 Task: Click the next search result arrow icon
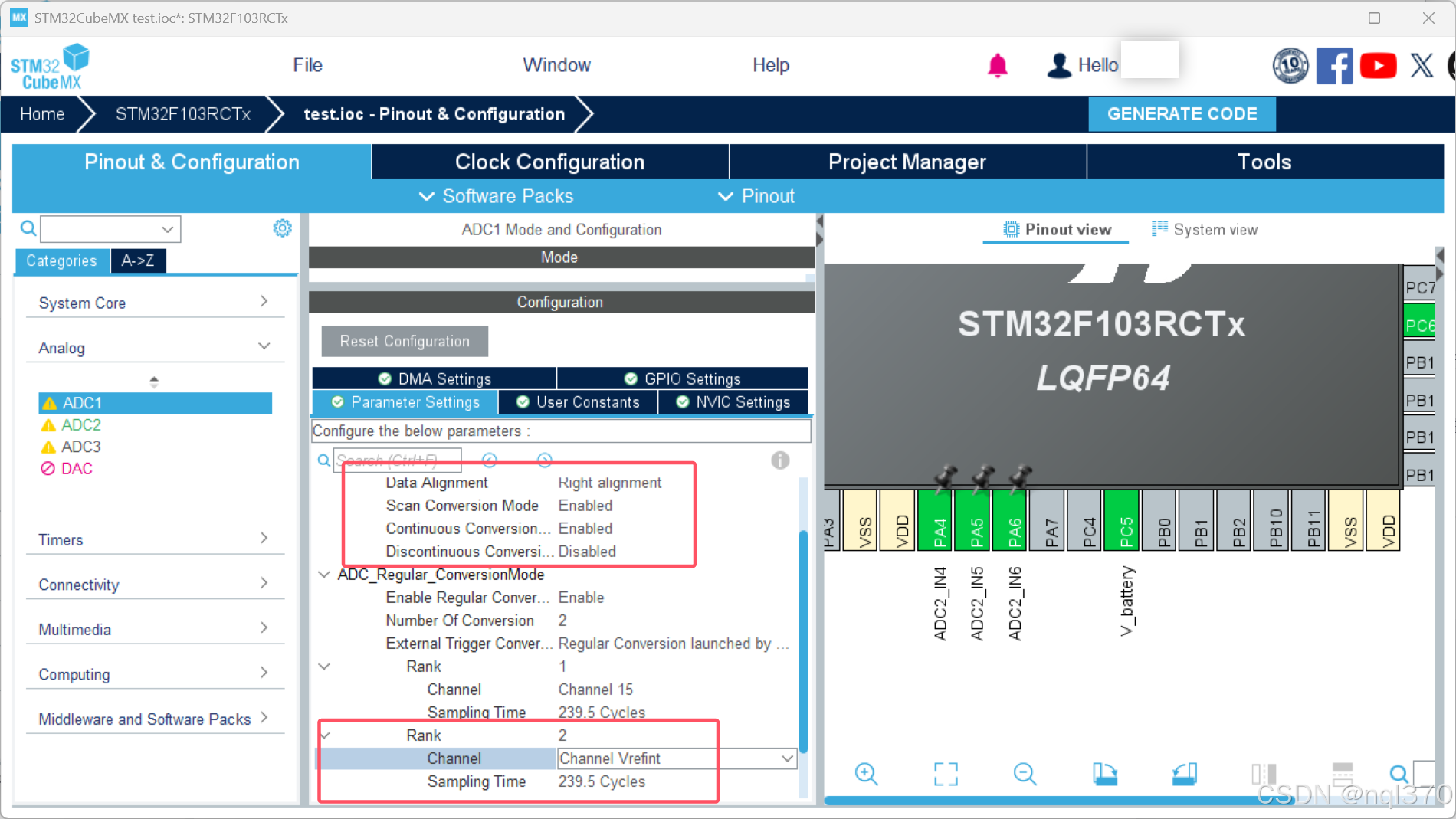(x=544, y=460)
